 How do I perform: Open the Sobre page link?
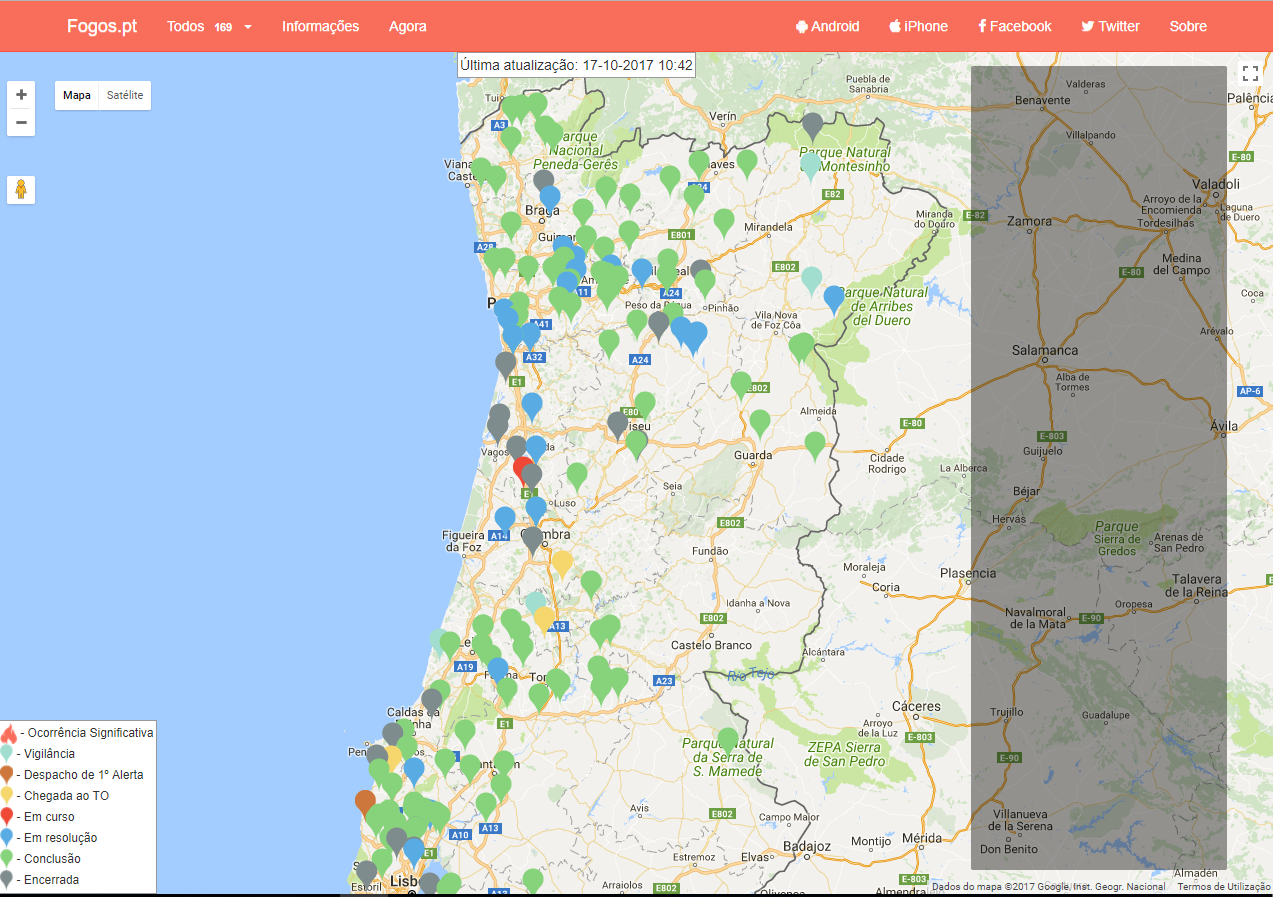1188,27
